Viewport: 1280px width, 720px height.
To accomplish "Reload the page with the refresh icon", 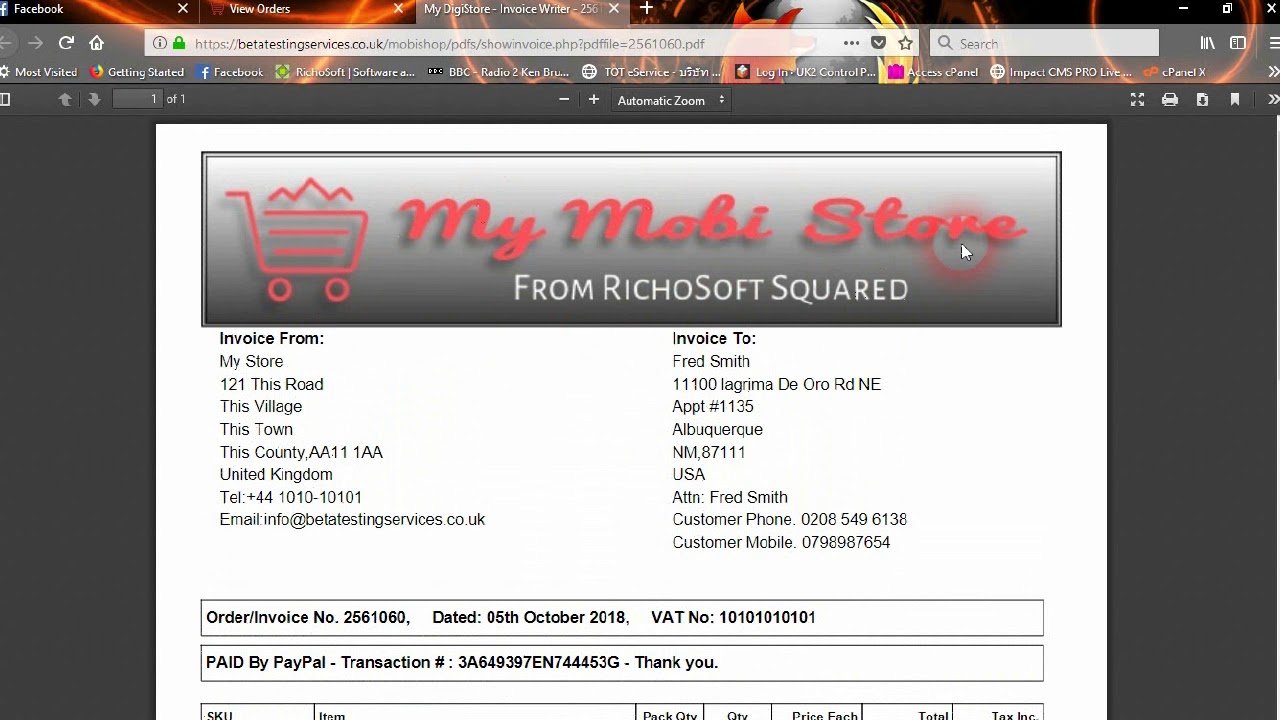I will point(66,43).
